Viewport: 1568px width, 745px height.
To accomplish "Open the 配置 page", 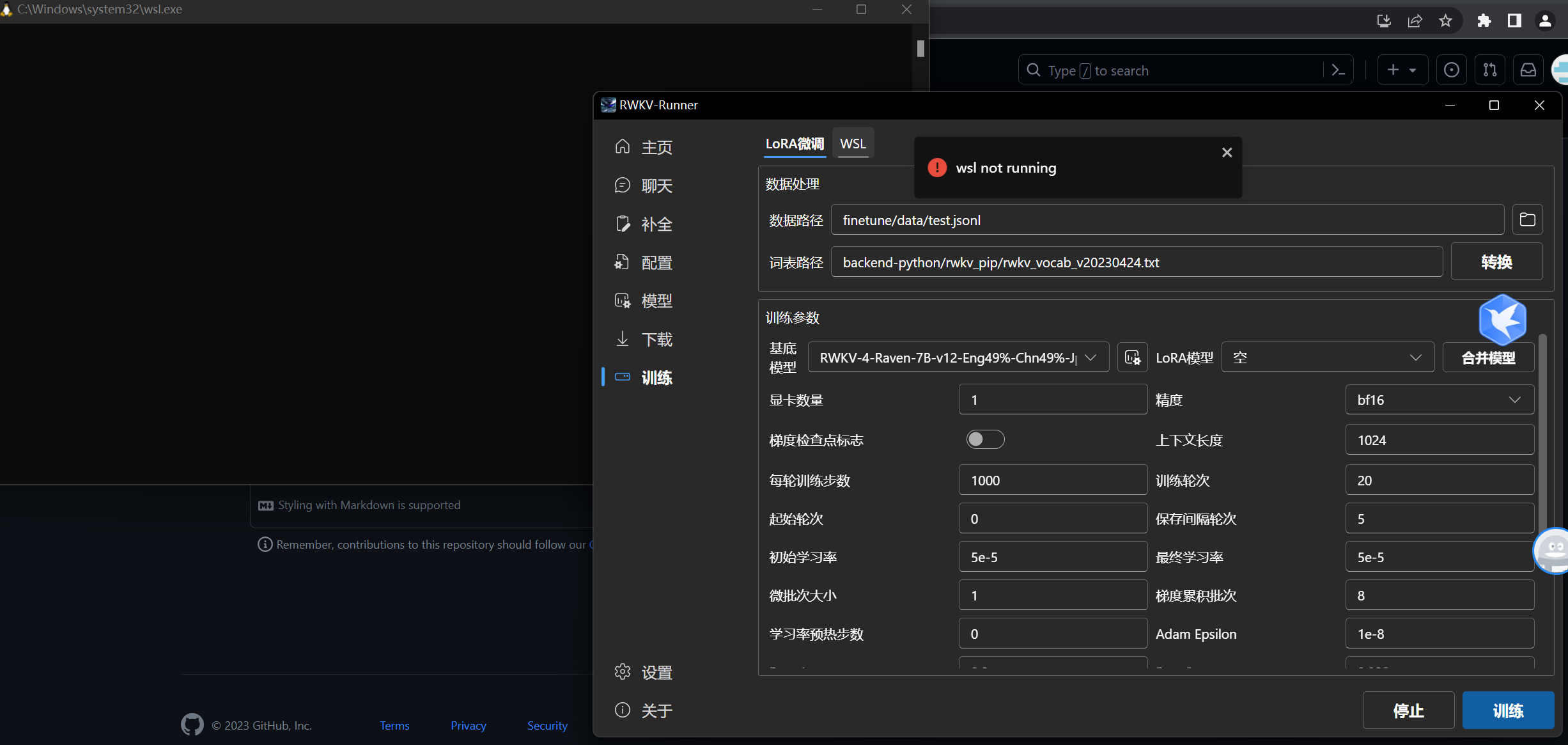I will coord(656,262).
